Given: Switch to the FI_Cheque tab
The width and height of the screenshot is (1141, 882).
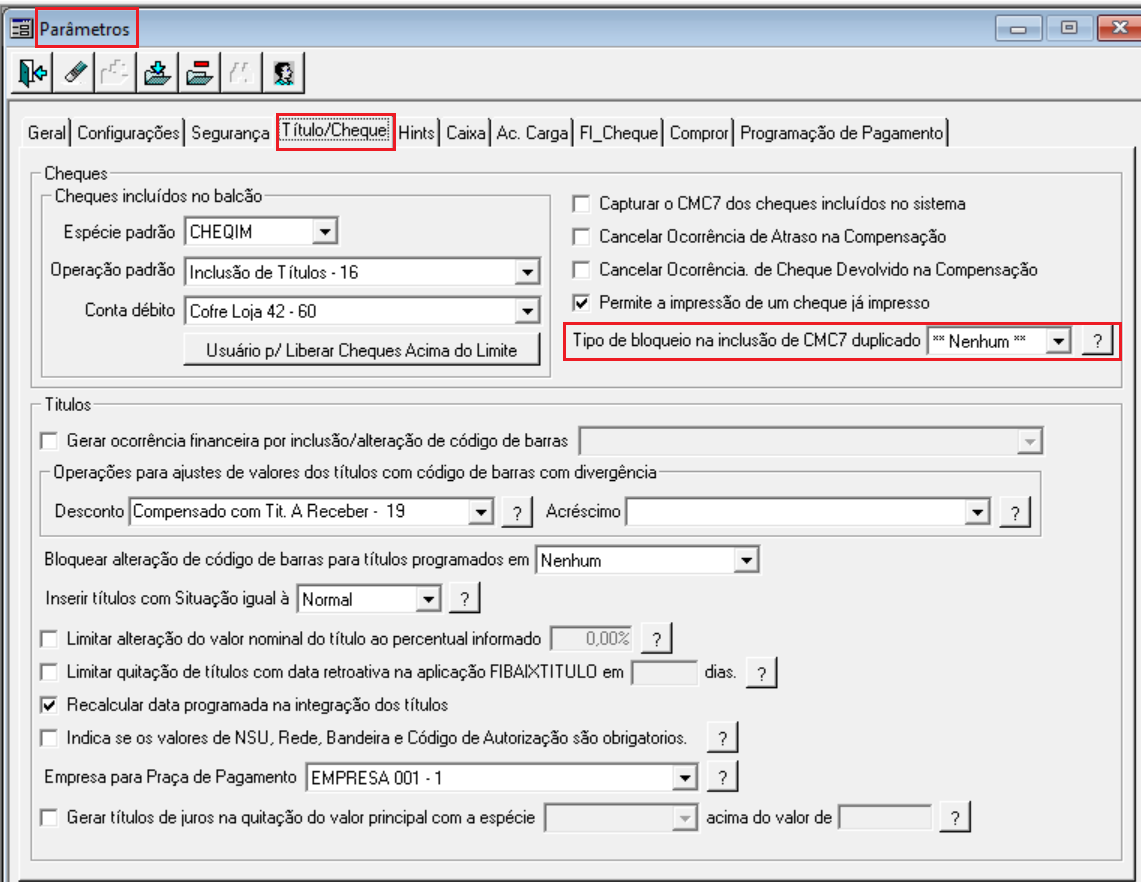Looking at the screenshot, I should tap(619, 133).
